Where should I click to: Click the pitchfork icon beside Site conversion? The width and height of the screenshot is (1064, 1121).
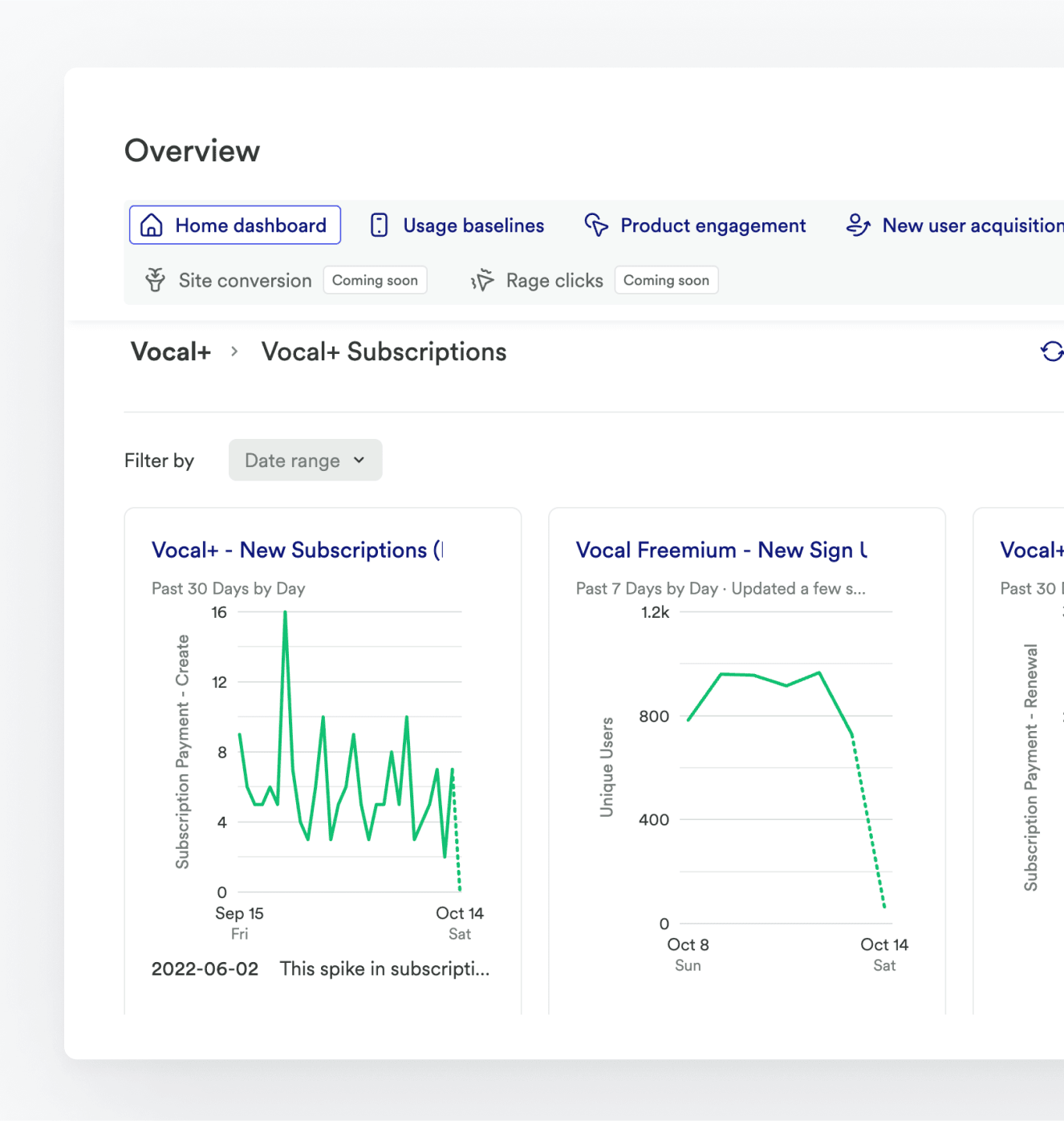[x=154, y=280]
